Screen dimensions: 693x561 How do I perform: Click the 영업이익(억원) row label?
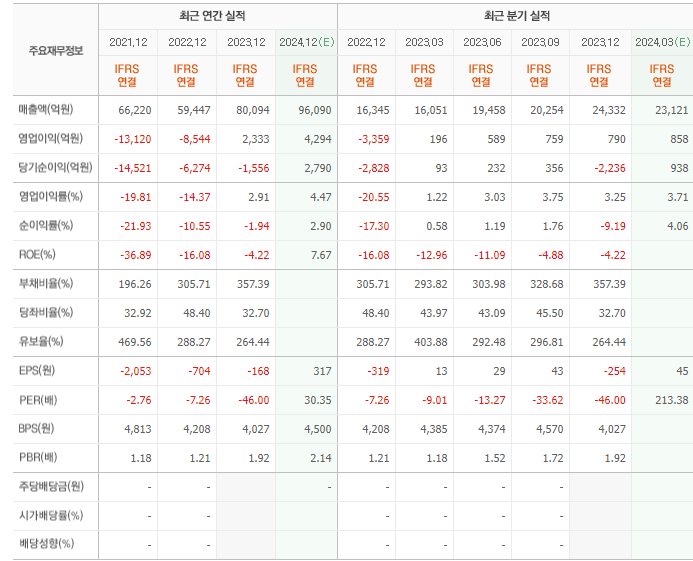click(50, 138)
